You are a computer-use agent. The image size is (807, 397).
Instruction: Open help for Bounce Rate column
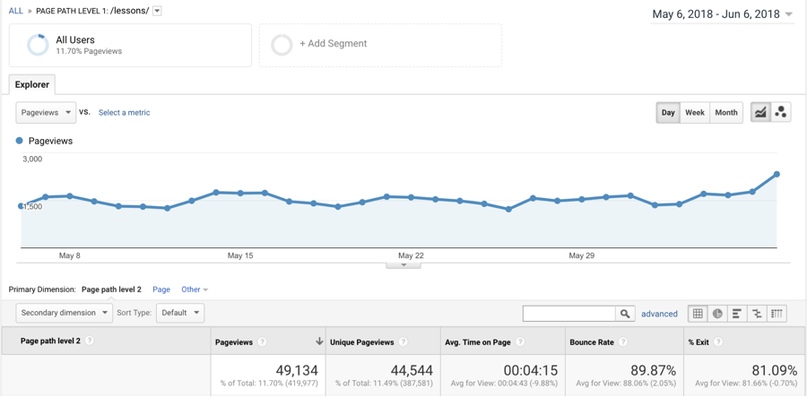(x=623, y=342)
